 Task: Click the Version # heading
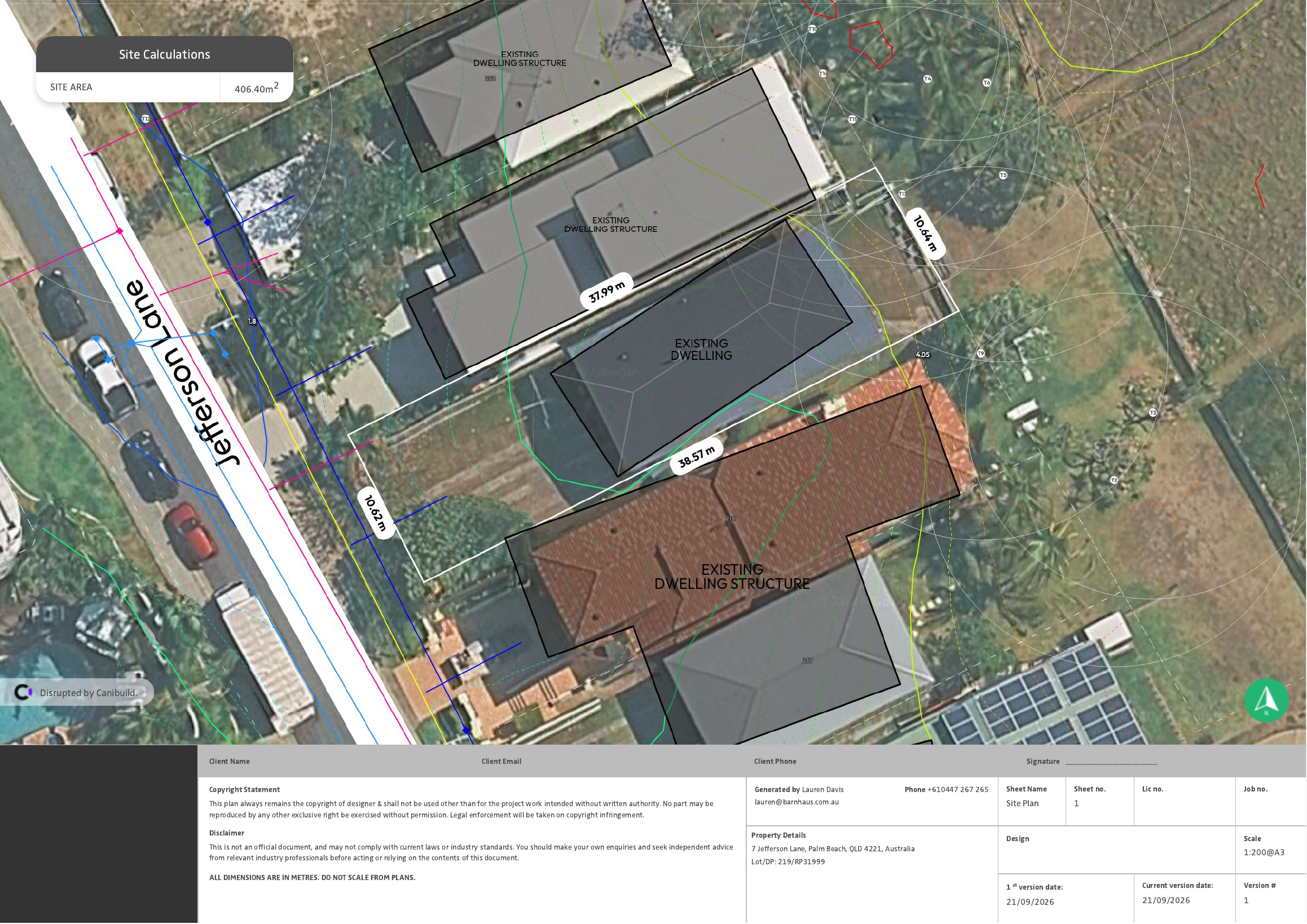(1260, 886)
